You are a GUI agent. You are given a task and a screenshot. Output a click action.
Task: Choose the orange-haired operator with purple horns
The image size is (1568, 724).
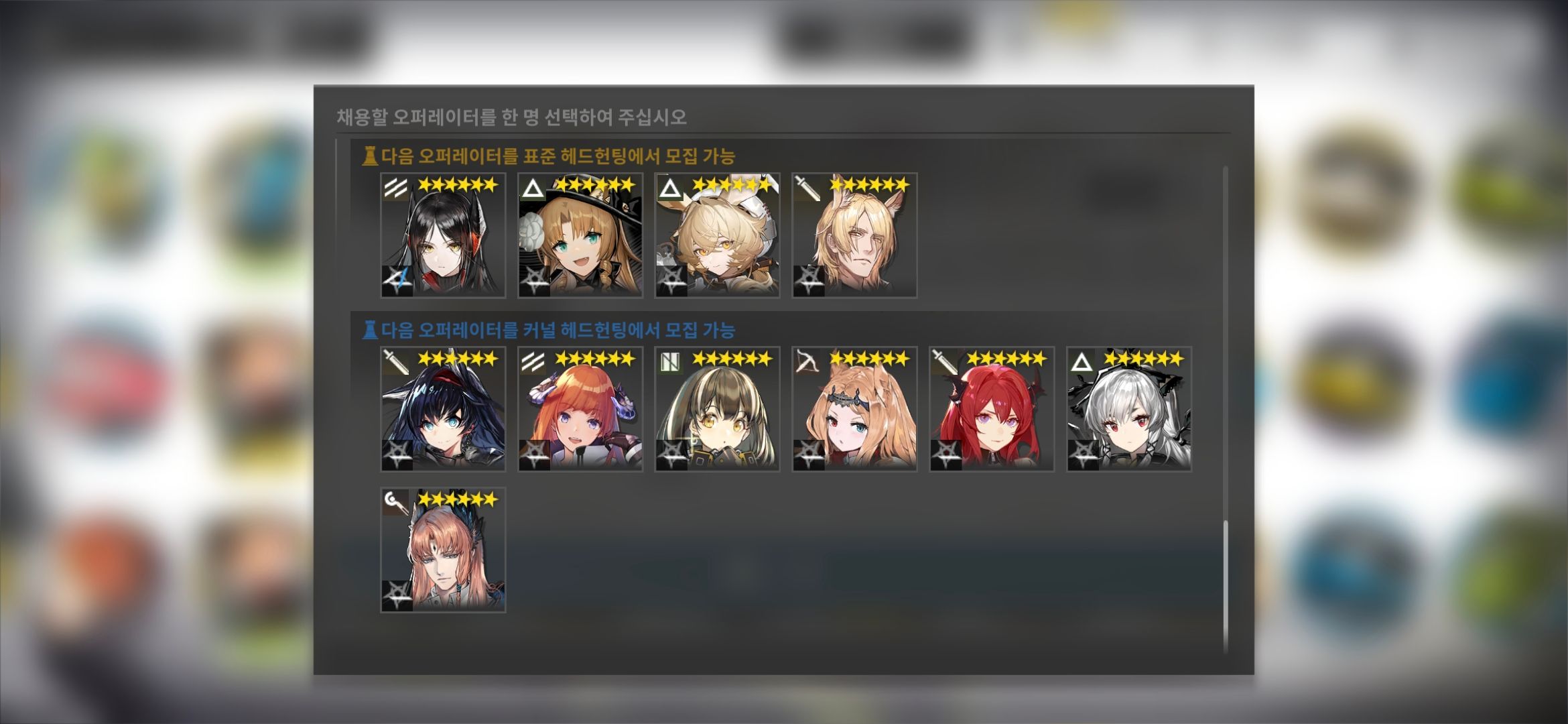(x=580, y=409)
